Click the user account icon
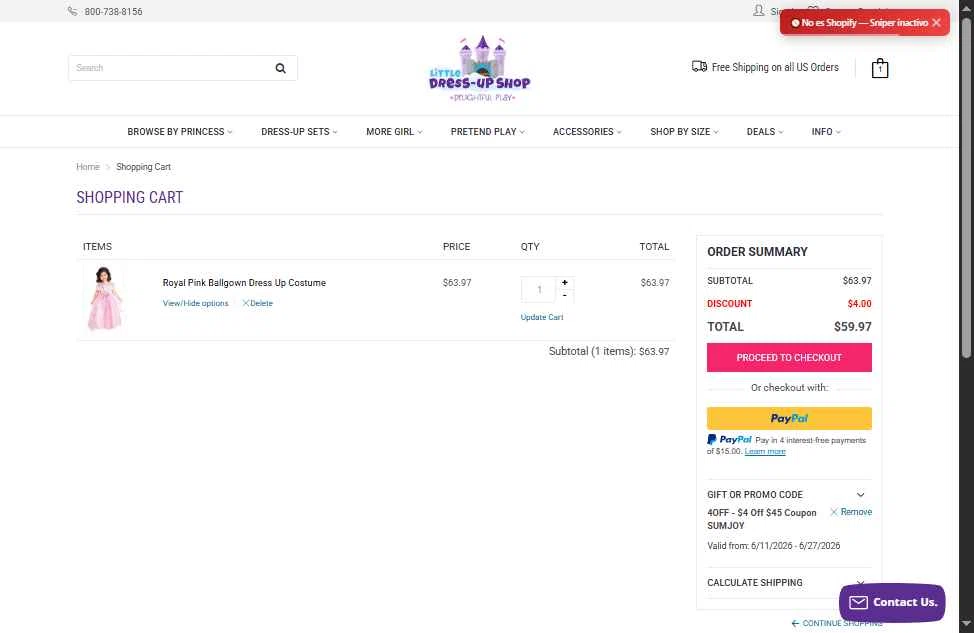The height and width of the screenshot is (633, 974). pyautogui.click(x=758, y=11)
